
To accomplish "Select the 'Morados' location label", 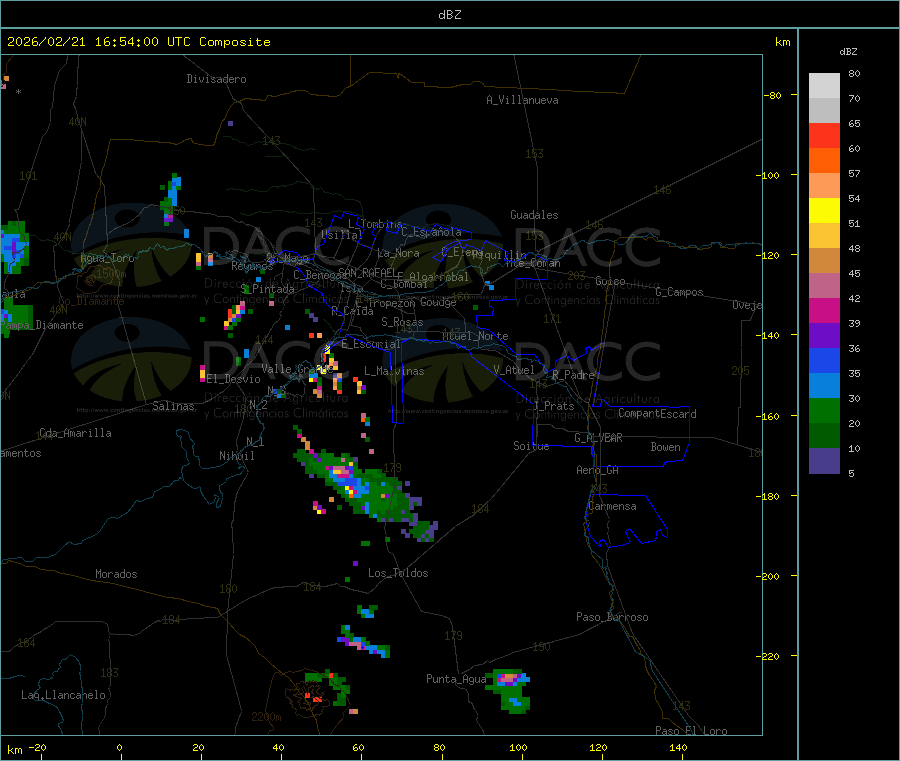I will [117, 574].
